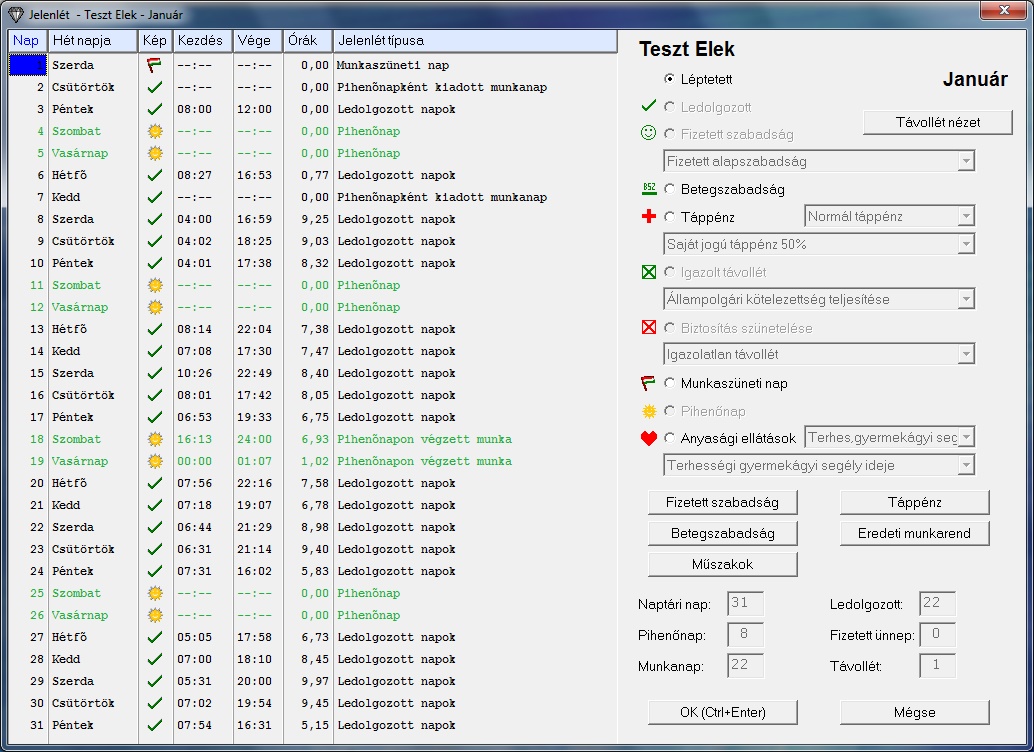This screenshot has width=1034, height=752.
Task: Select the Betegszabadság radio button
Action: [670, 189]
